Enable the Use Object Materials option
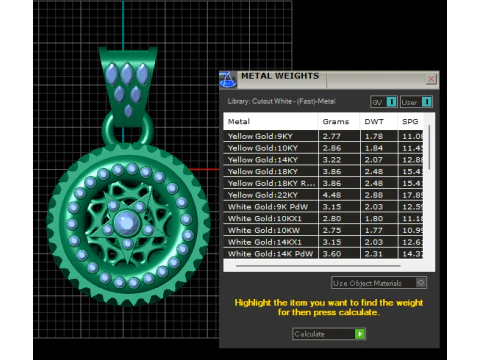The width and height of the screenshot is (480, 360). point(379,283)
